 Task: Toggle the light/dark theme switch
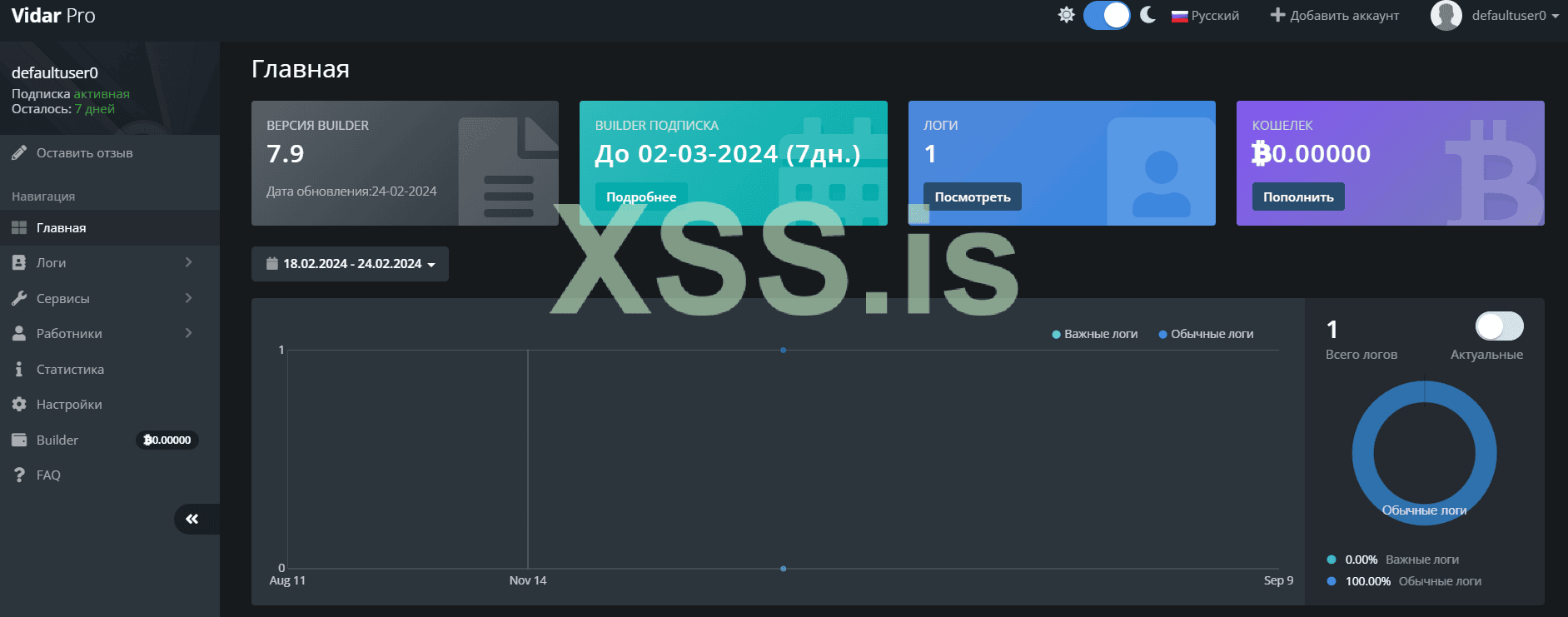1107,15
